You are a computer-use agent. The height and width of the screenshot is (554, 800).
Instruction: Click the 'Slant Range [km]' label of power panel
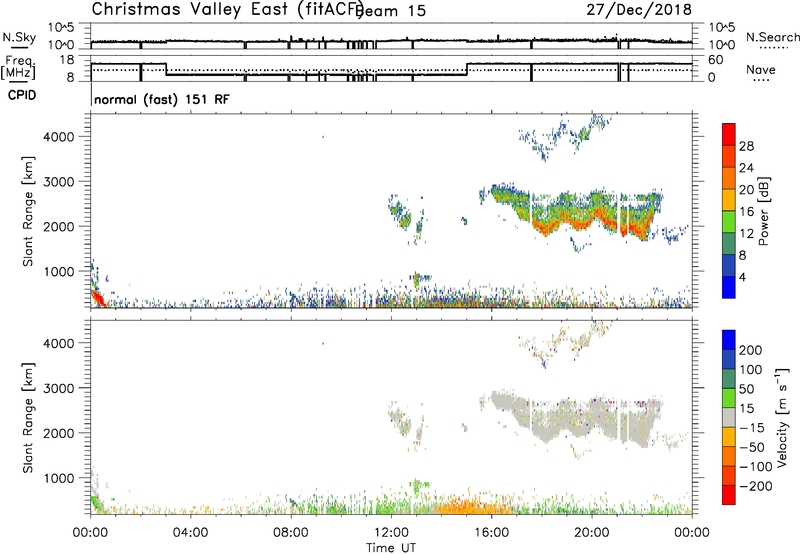click(x=28, y=211)
